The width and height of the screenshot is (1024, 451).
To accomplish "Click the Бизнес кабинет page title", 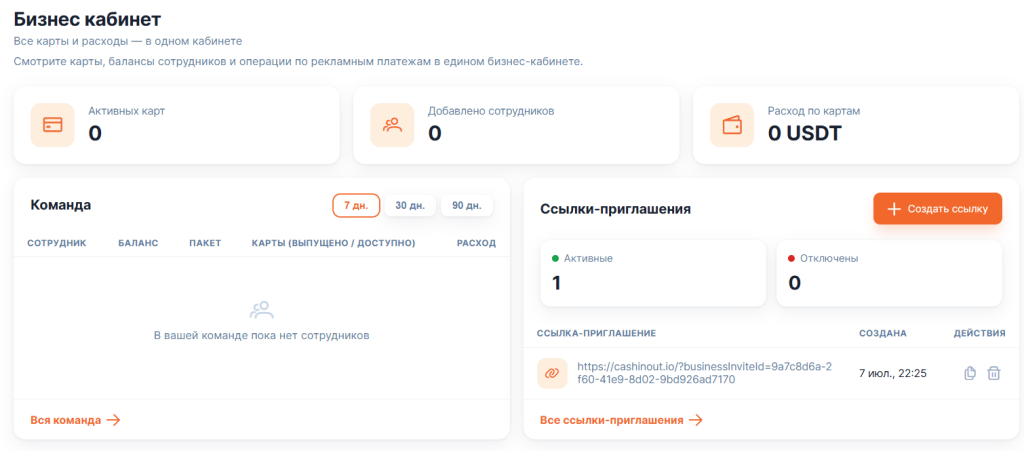I will [x=87, y=20].
